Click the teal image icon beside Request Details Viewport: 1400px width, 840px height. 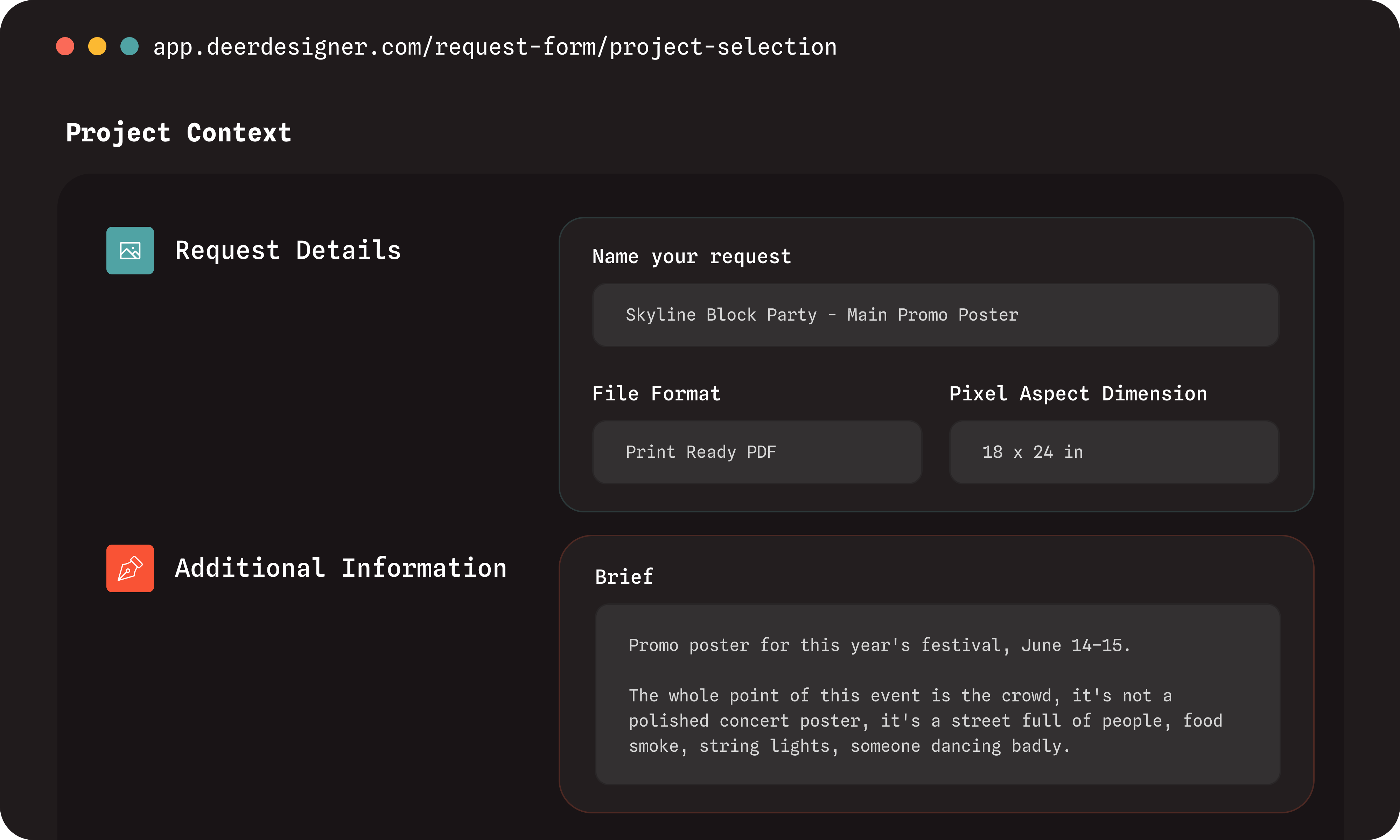130,251
